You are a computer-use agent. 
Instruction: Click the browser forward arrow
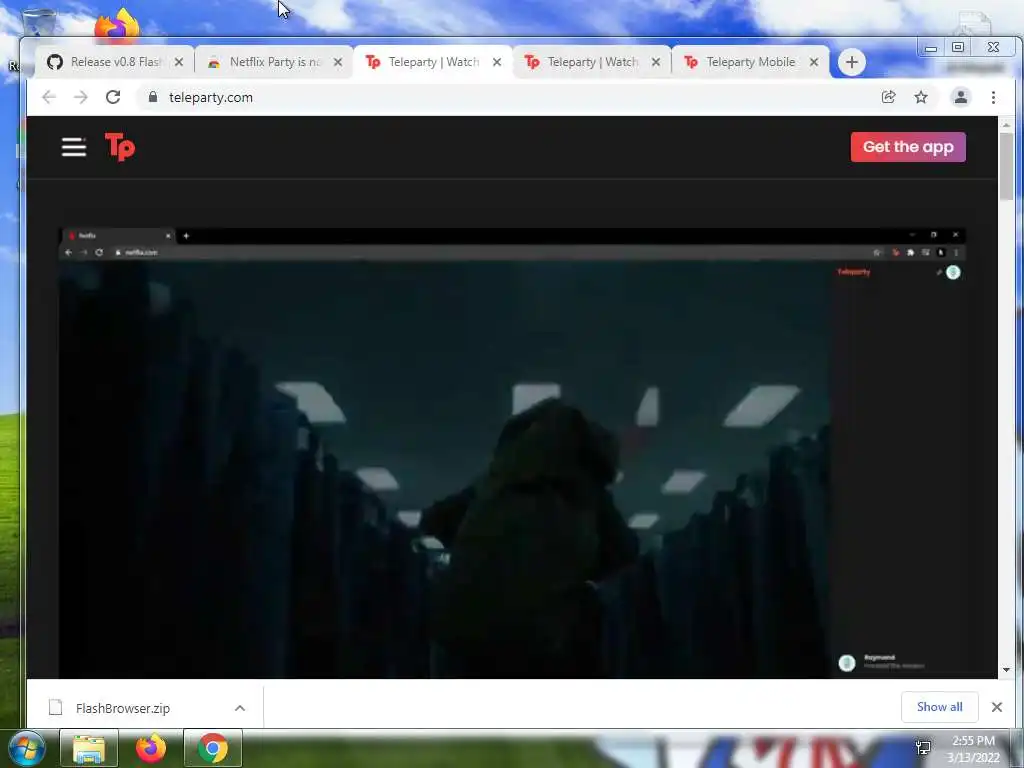coord(80,97)
